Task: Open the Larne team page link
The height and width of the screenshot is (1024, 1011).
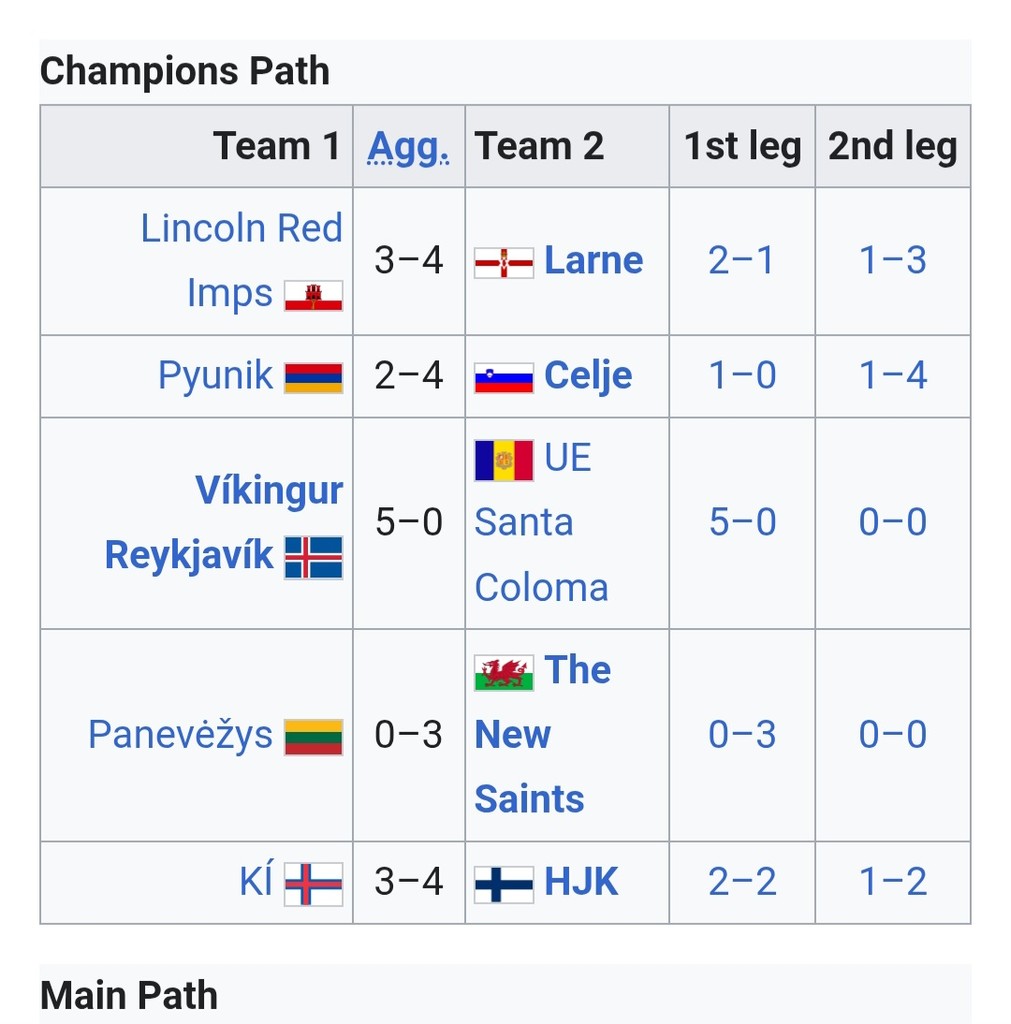Action: pos(594,260)
